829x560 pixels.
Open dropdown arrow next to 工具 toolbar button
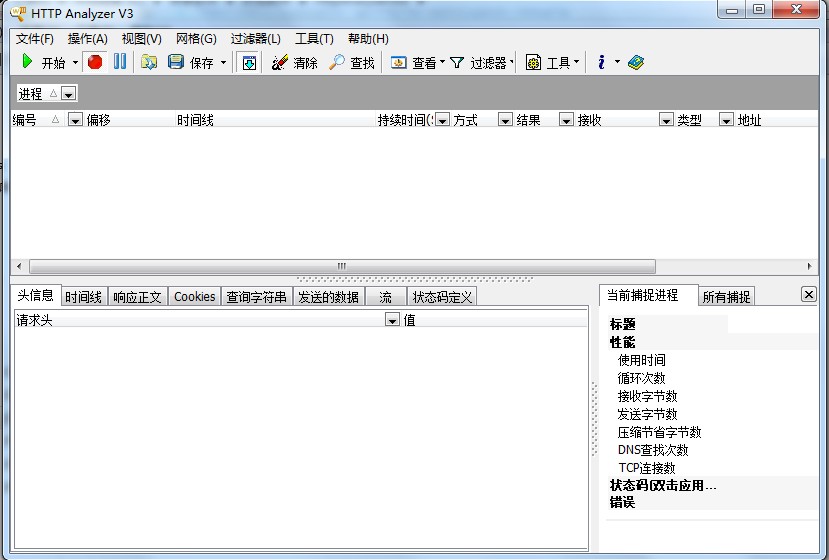click(576, 62)
